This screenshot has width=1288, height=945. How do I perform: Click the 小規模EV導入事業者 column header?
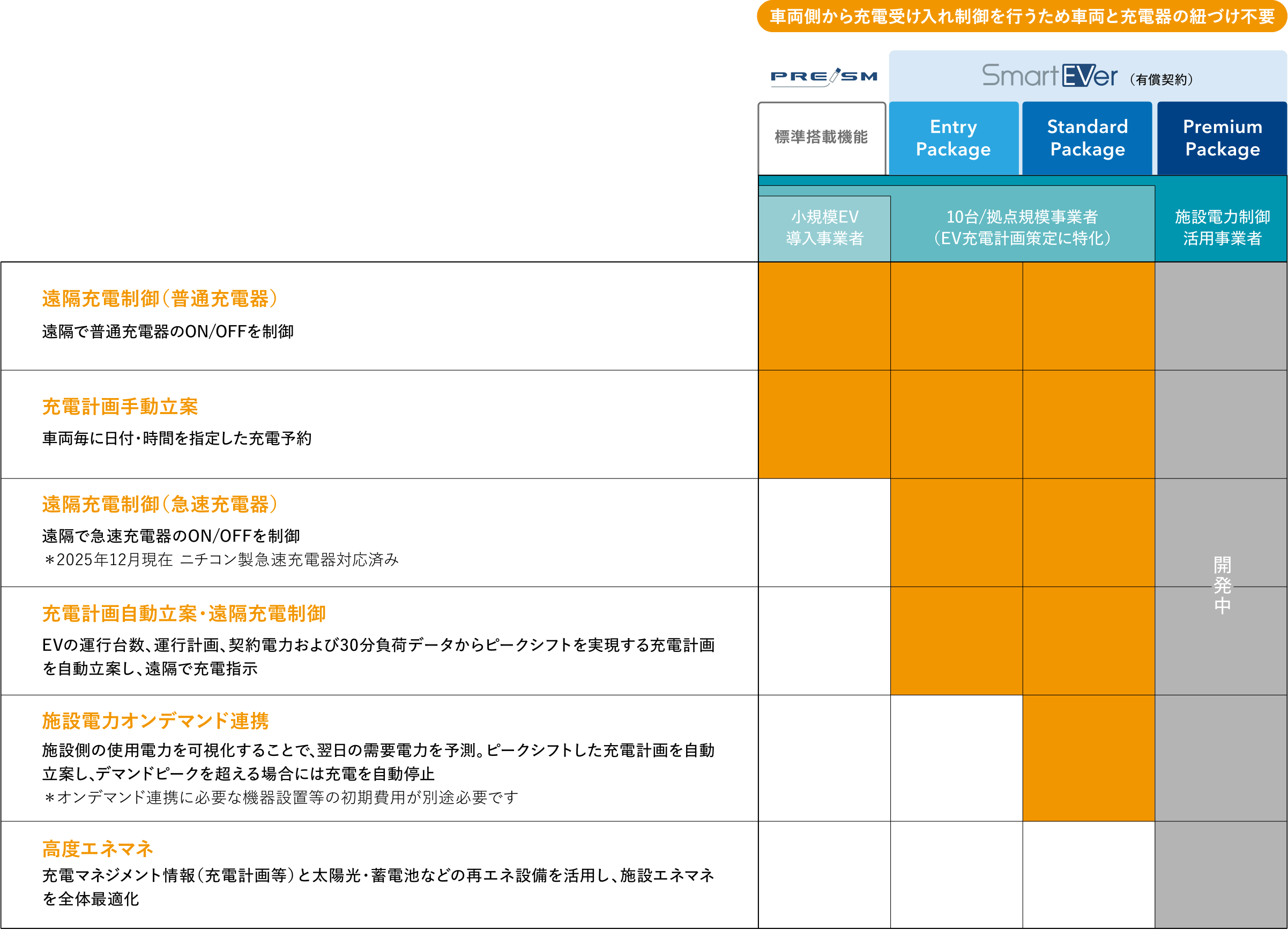(x=824, y=228)
